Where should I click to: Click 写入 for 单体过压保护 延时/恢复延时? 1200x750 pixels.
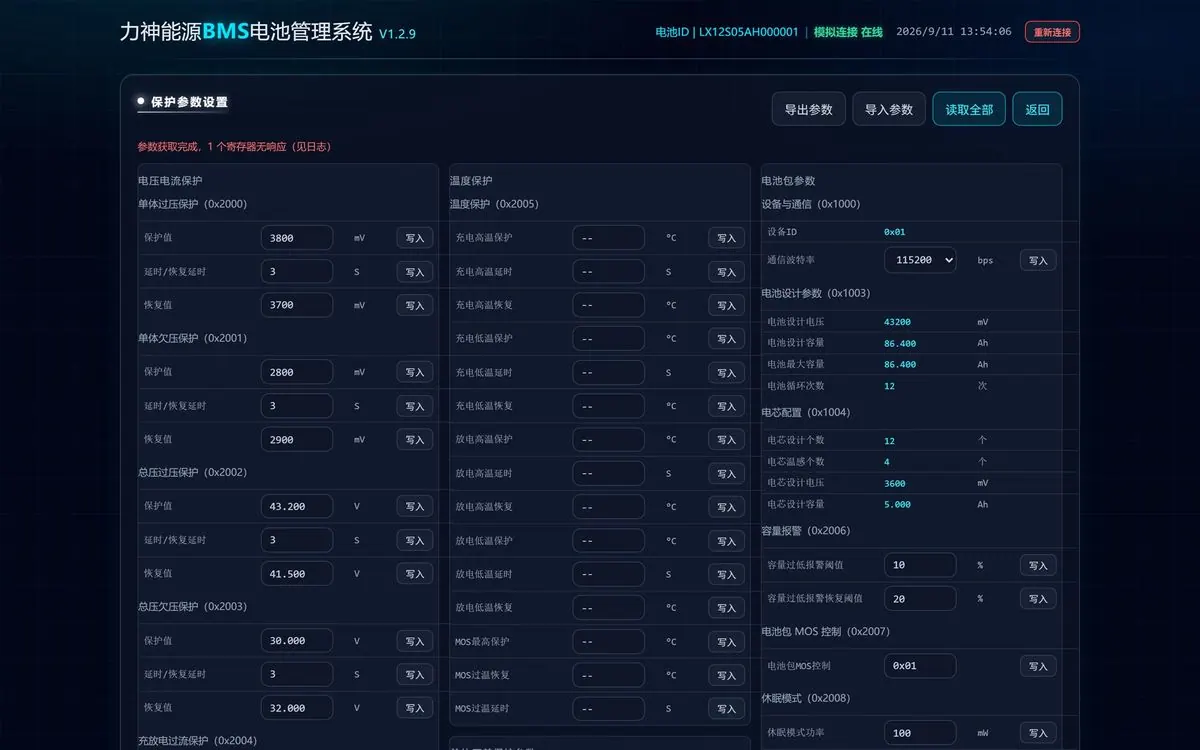coord(415,271)
